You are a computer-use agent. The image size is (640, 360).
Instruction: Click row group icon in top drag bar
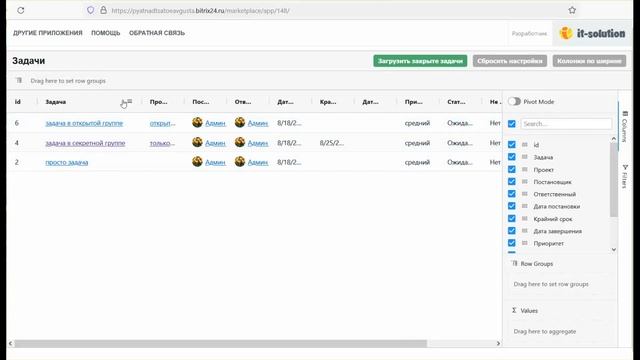click(19, 80)
